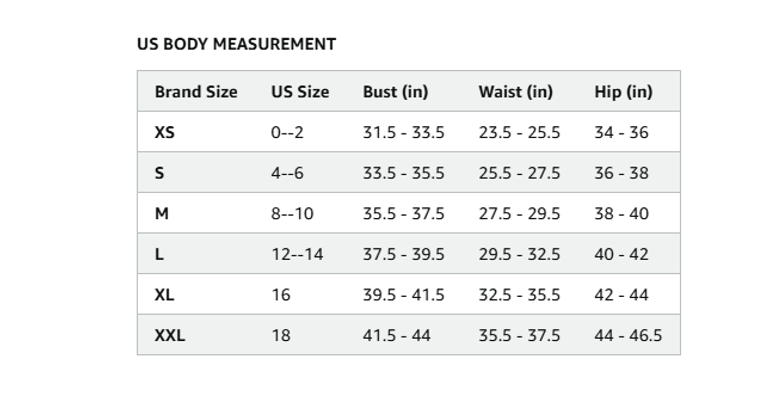The height and width of the screenshot is (397, 775).
Task: Click the 8--10 US size value
Action: tap(292, 214)
